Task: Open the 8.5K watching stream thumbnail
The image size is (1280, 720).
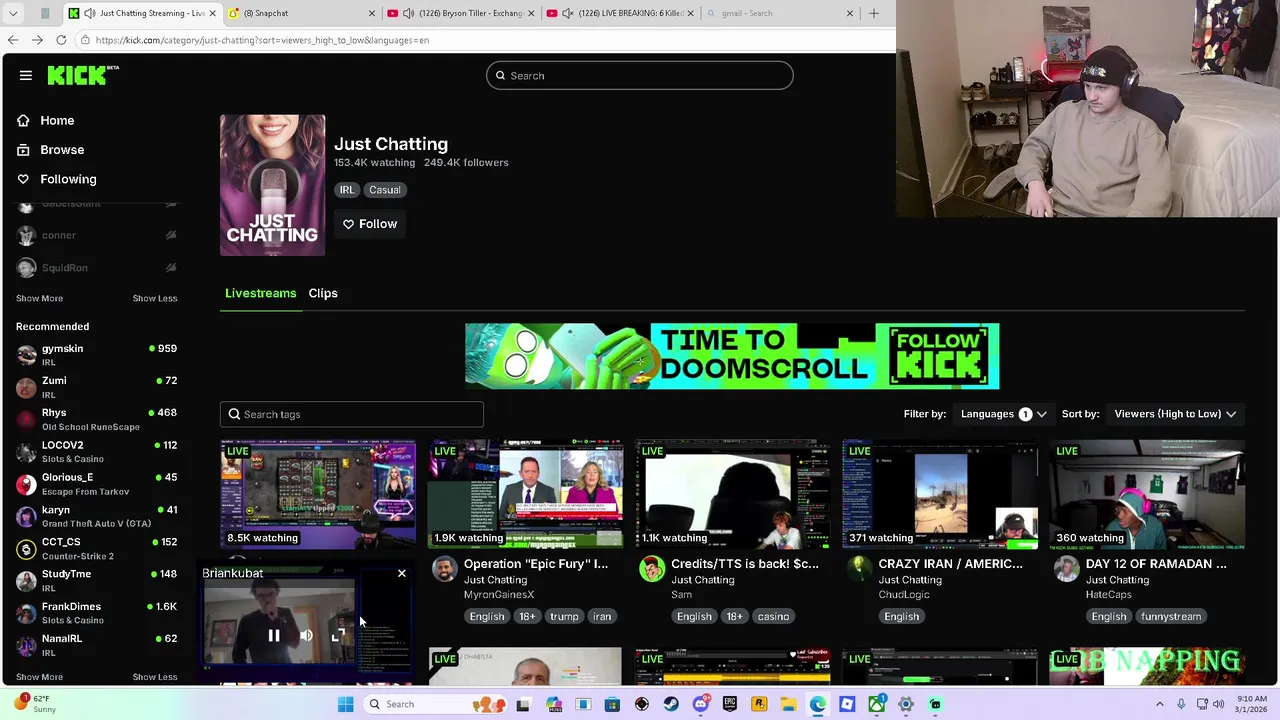Action: tap(318, 494)
